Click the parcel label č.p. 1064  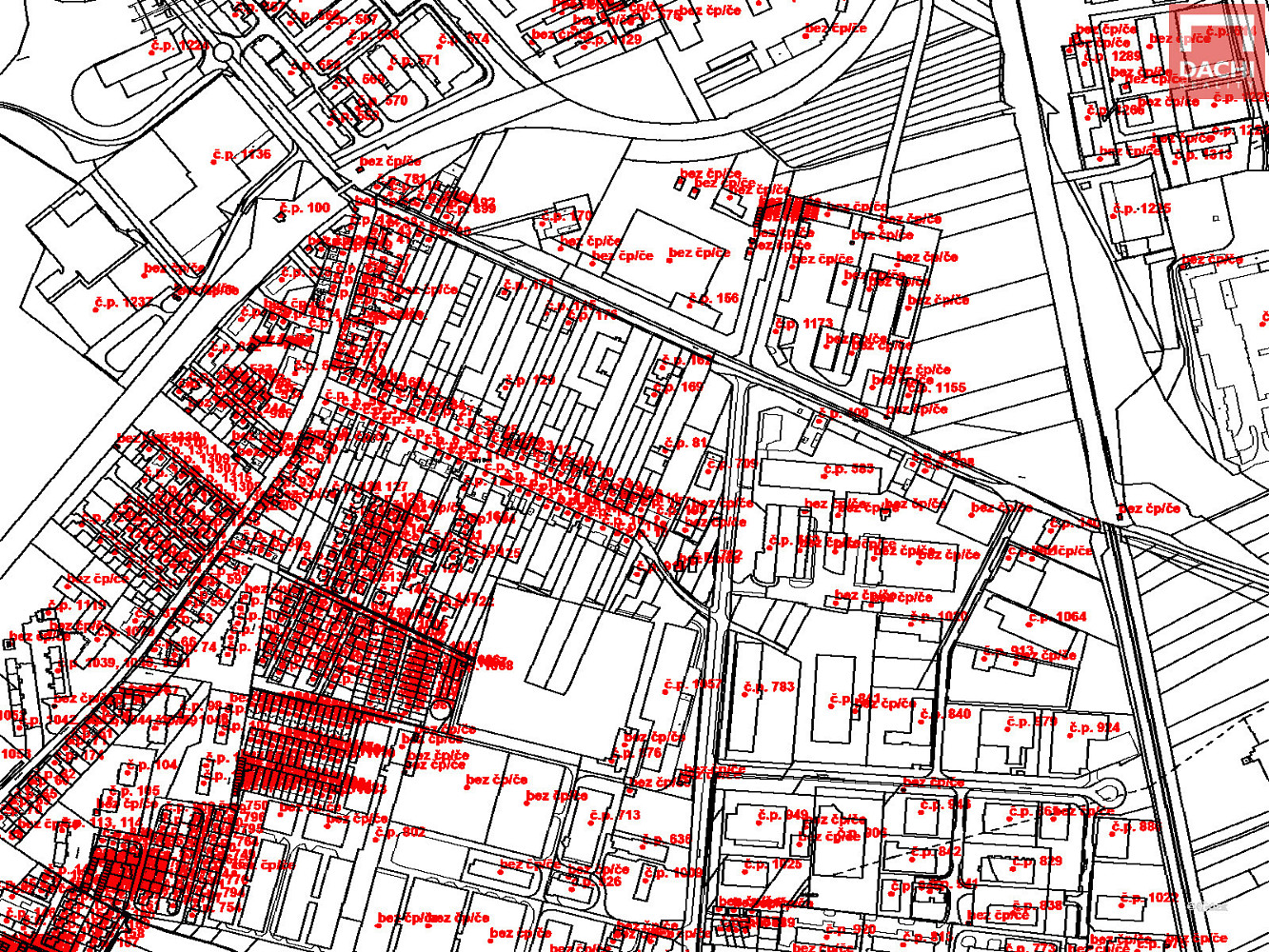click(1057, 617)
